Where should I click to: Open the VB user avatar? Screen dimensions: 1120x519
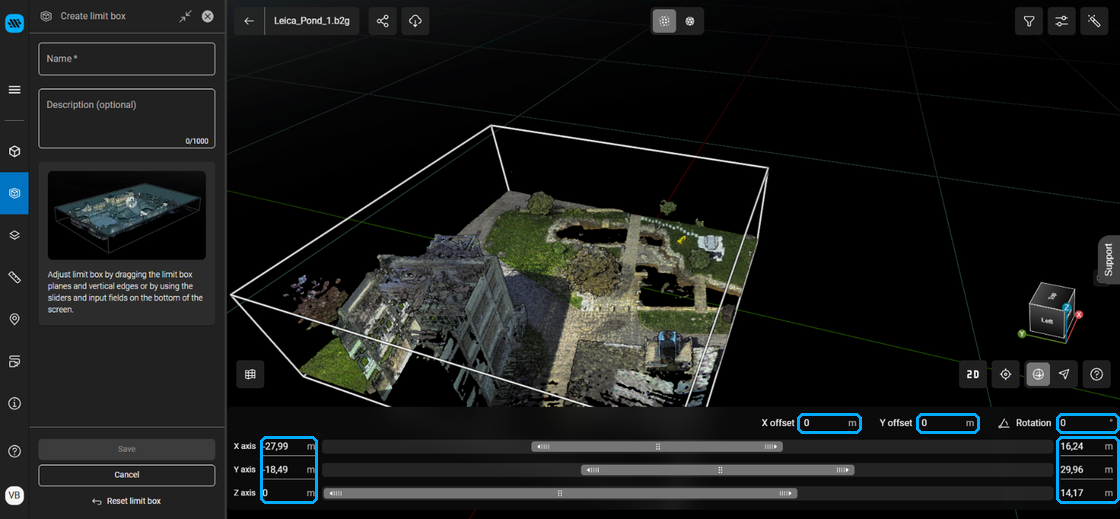pos(14,495)
